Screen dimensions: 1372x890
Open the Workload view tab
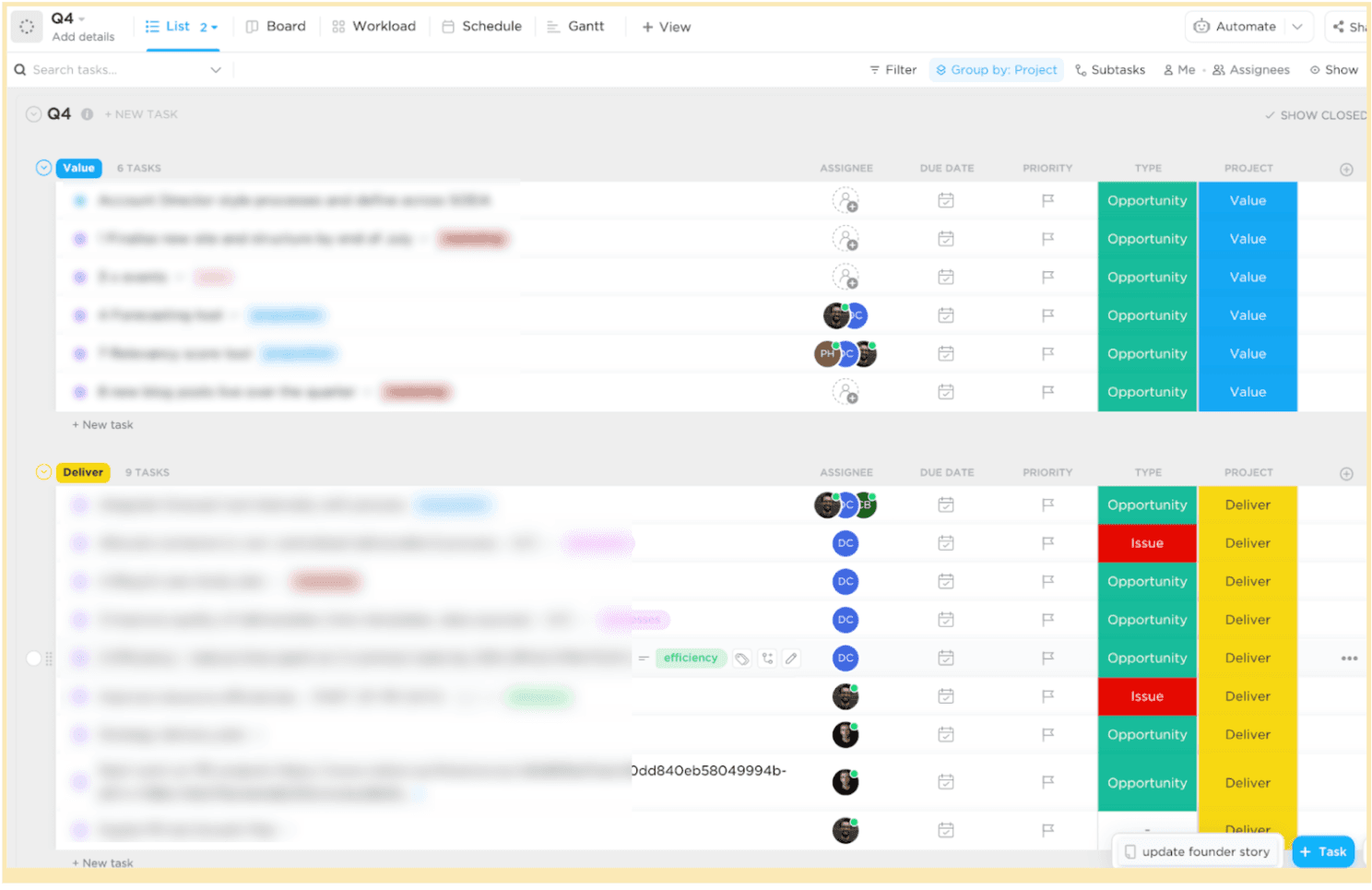point(374,27)
